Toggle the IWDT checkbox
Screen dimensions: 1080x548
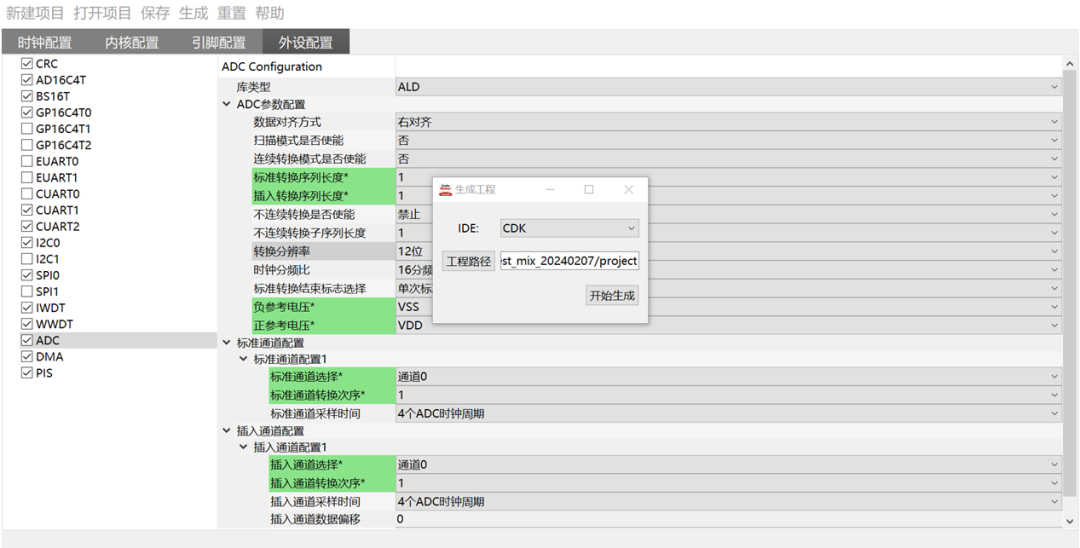click(27, 308)
